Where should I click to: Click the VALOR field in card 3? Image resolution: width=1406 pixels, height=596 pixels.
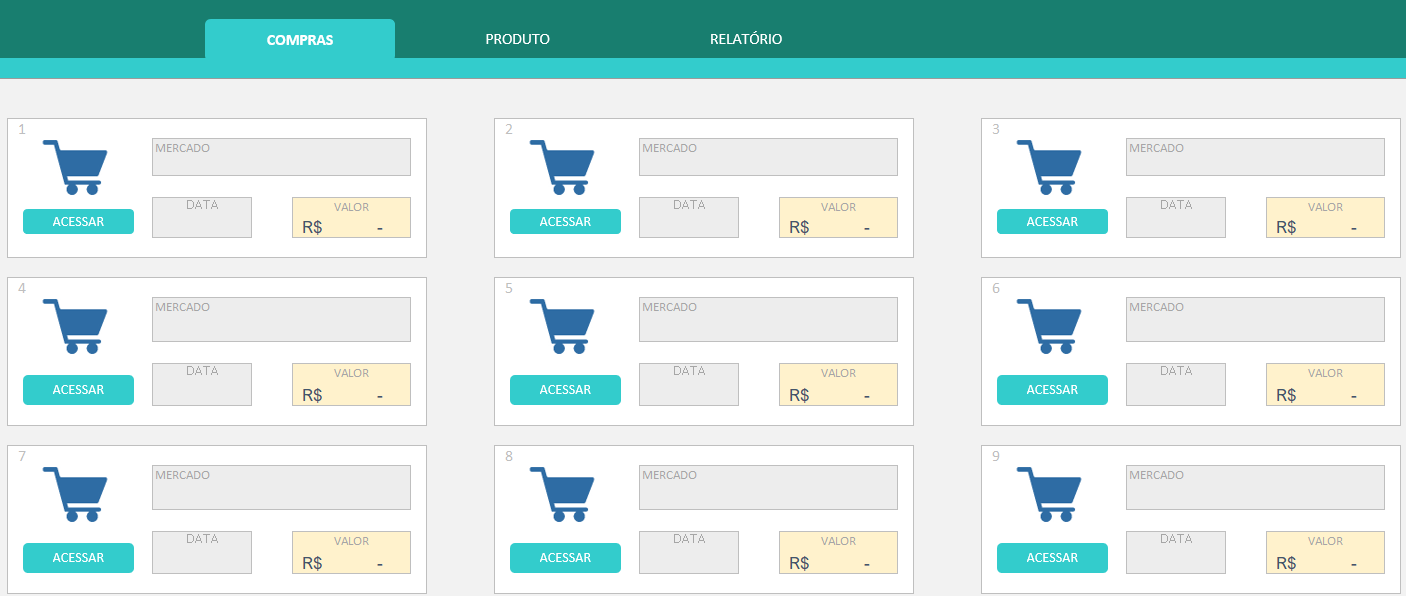point(1325,218)
